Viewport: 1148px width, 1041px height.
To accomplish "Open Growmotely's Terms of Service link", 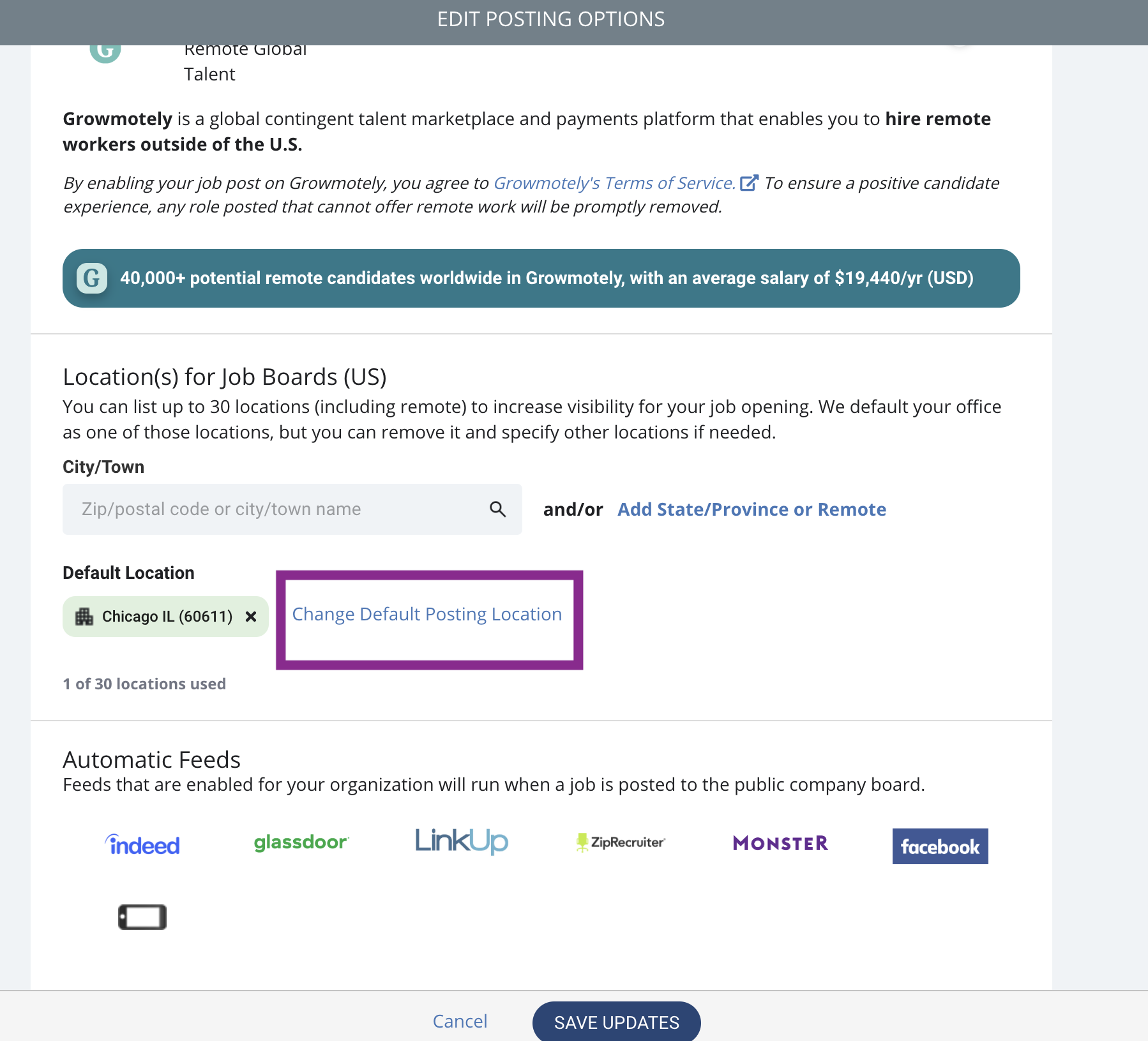I will tap(614, 183).
